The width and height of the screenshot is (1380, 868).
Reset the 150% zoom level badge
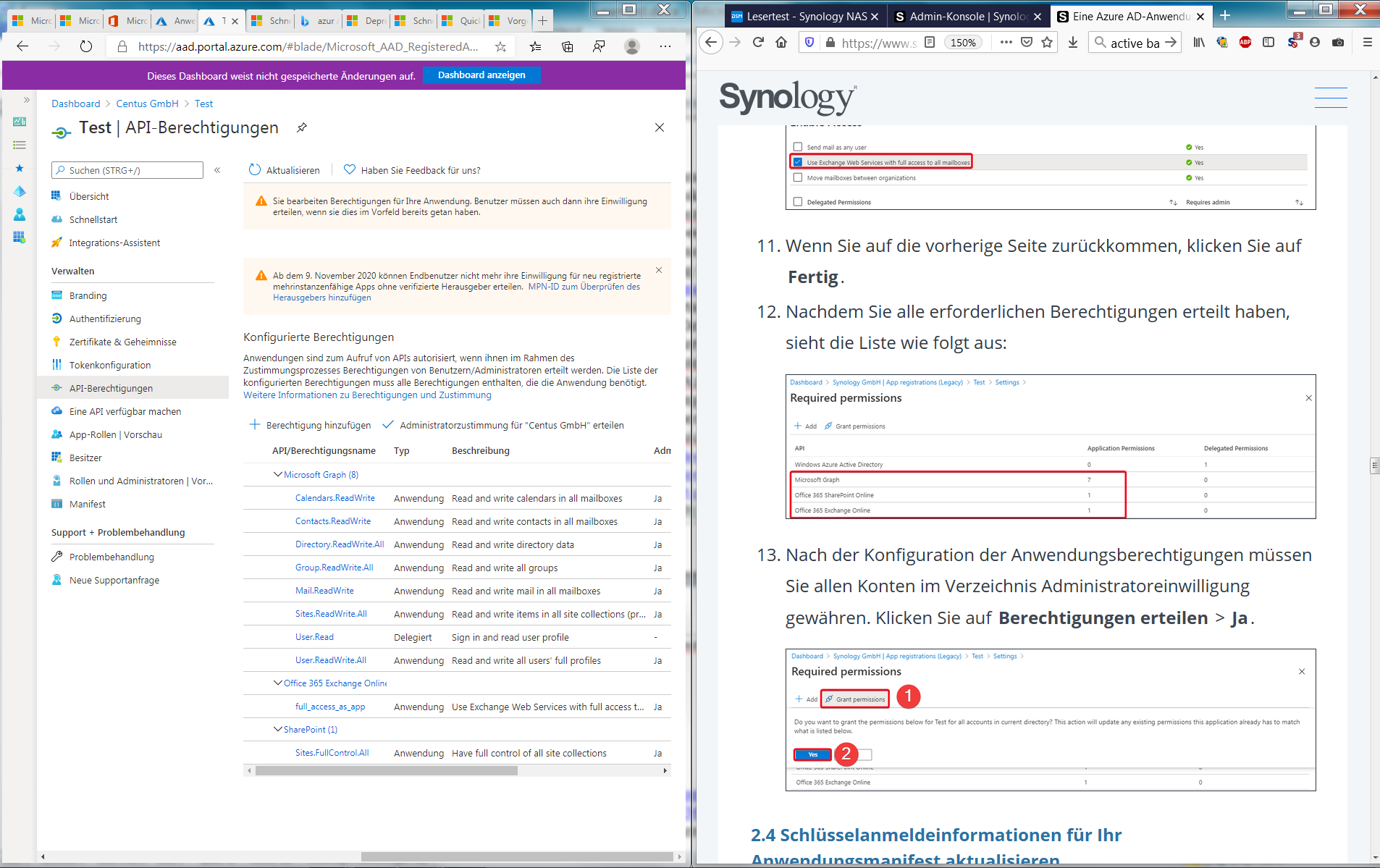pos(963,42)
